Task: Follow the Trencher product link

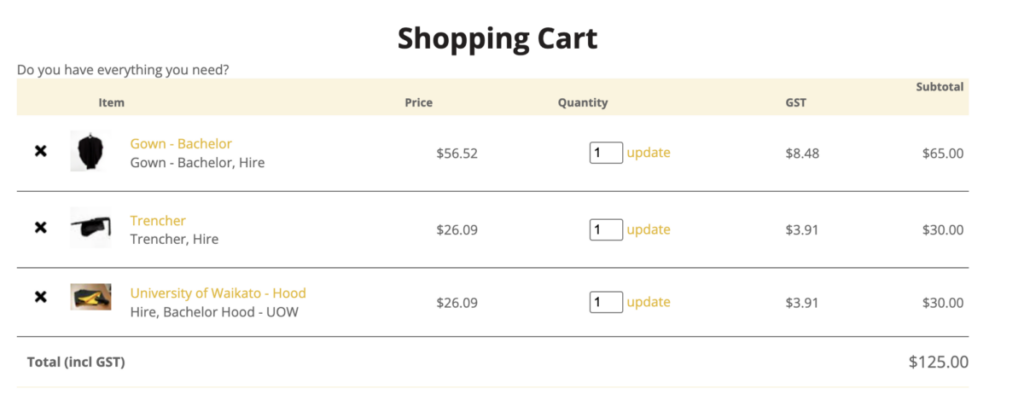Action: 158,221
